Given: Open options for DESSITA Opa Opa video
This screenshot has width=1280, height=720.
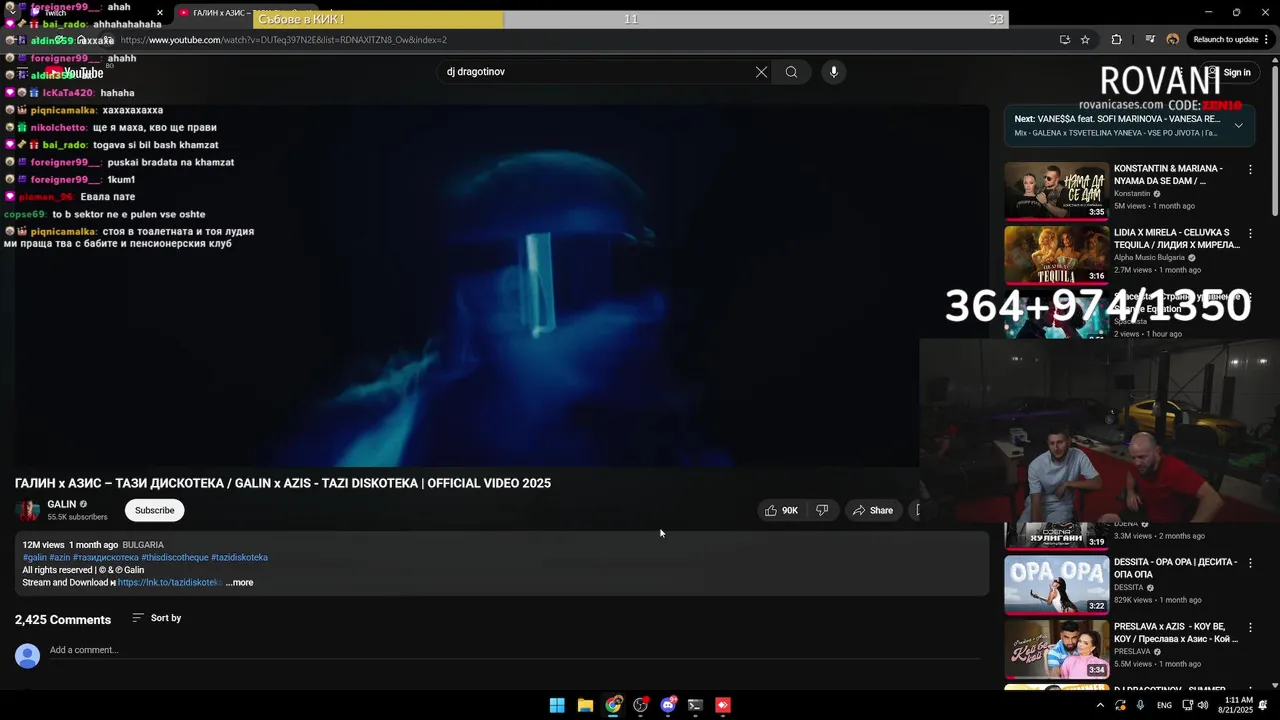Looking at the screenshot, I should [1250, 563].
